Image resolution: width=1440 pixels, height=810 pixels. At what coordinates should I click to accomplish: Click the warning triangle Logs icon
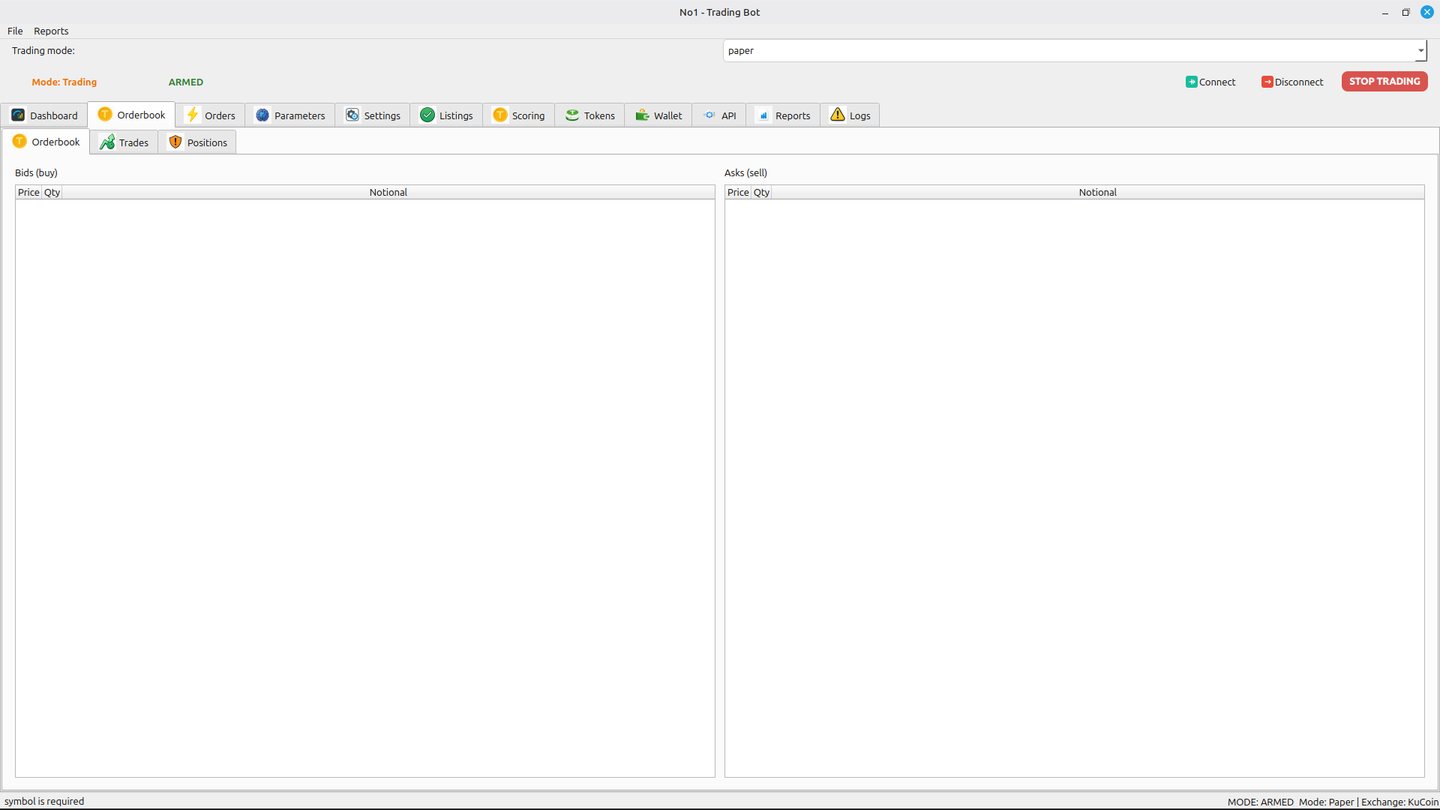[x=838, y=115]
